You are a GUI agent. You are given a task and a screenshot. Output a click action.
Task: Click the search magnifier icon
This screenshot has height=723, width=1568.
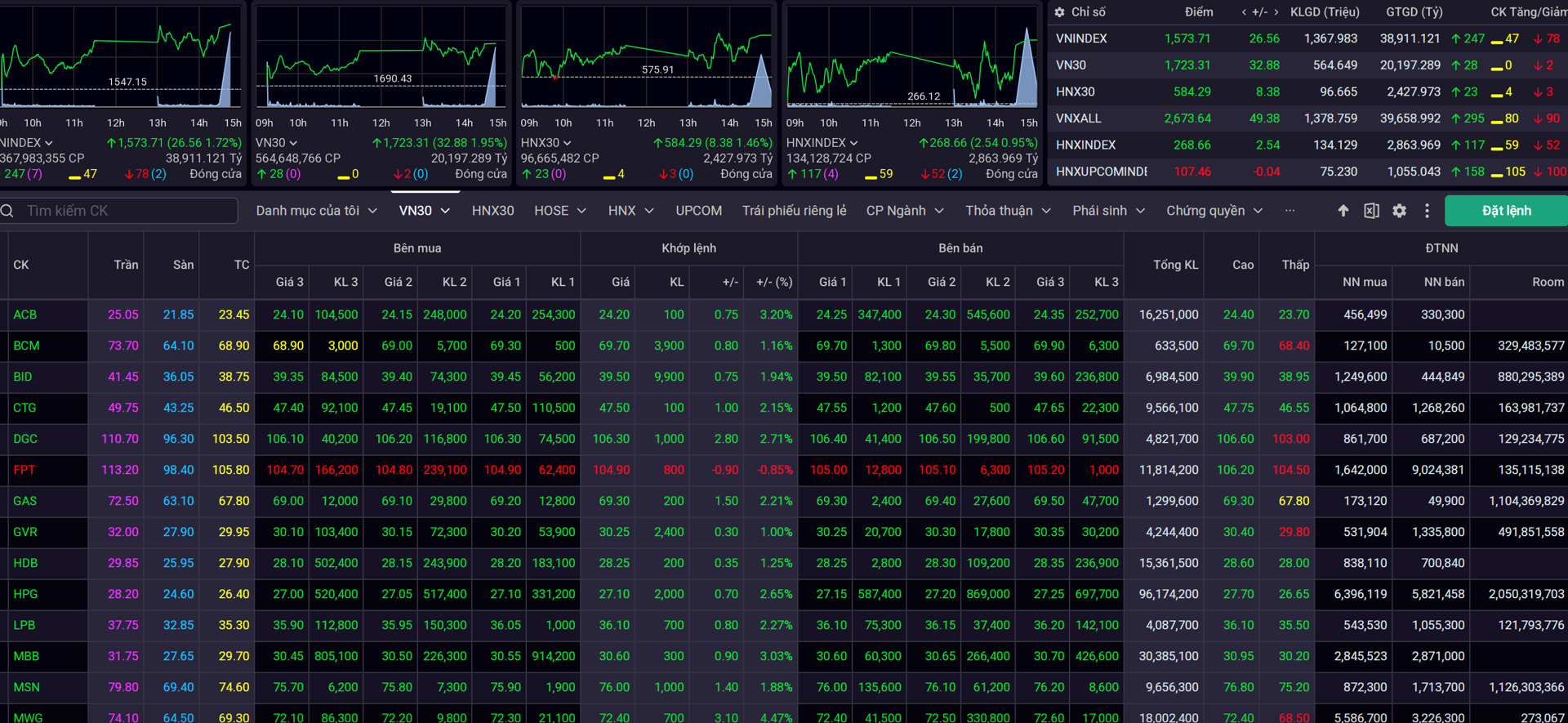click(x=7, y=211)
